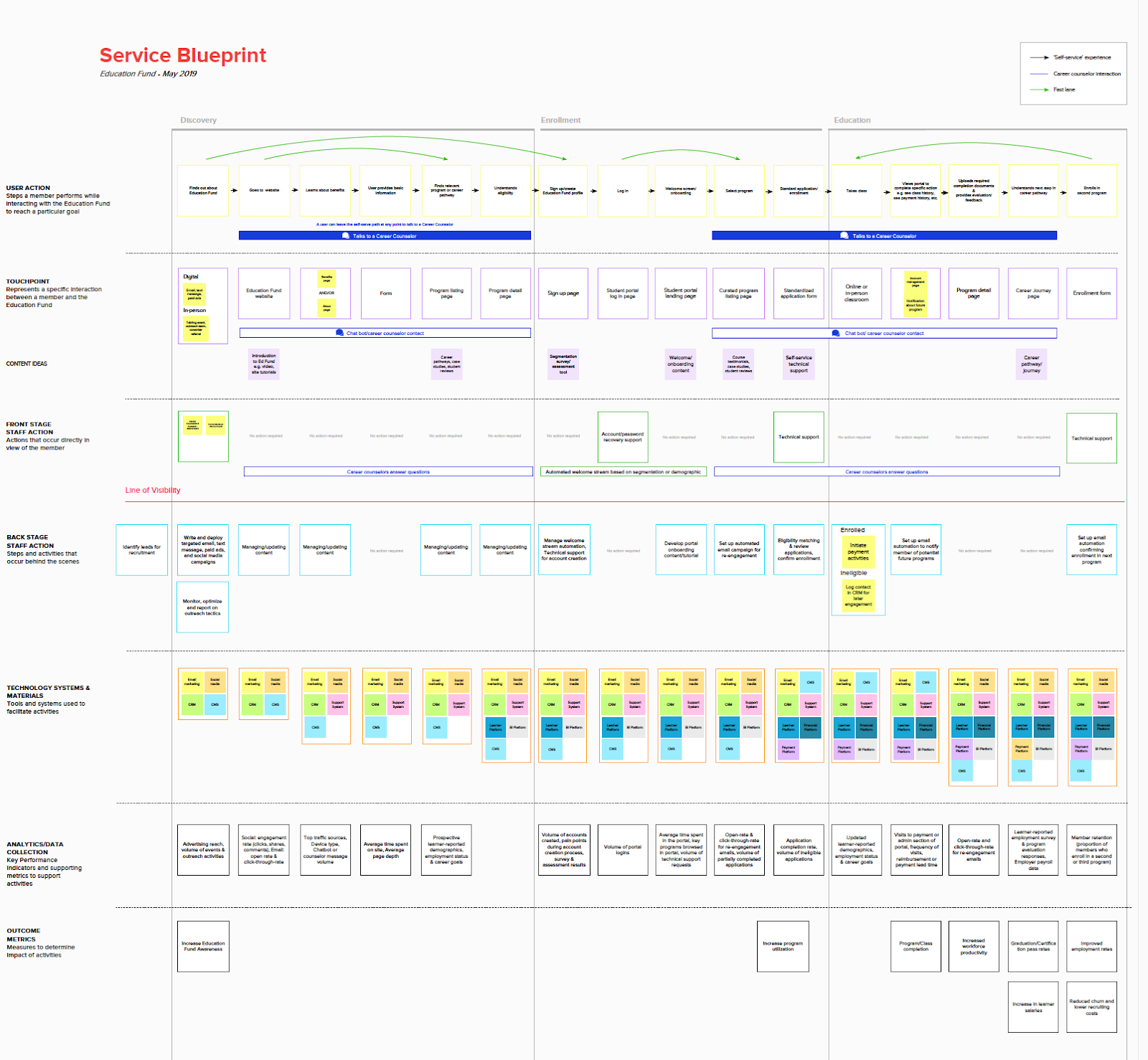Image resolution: width=1148 pixels, height=1060 pixels.
Task: Click the chat bubble icon in Discovery's 'Talks to a Career Counselor' bar
Action: [x=346, y=235]
